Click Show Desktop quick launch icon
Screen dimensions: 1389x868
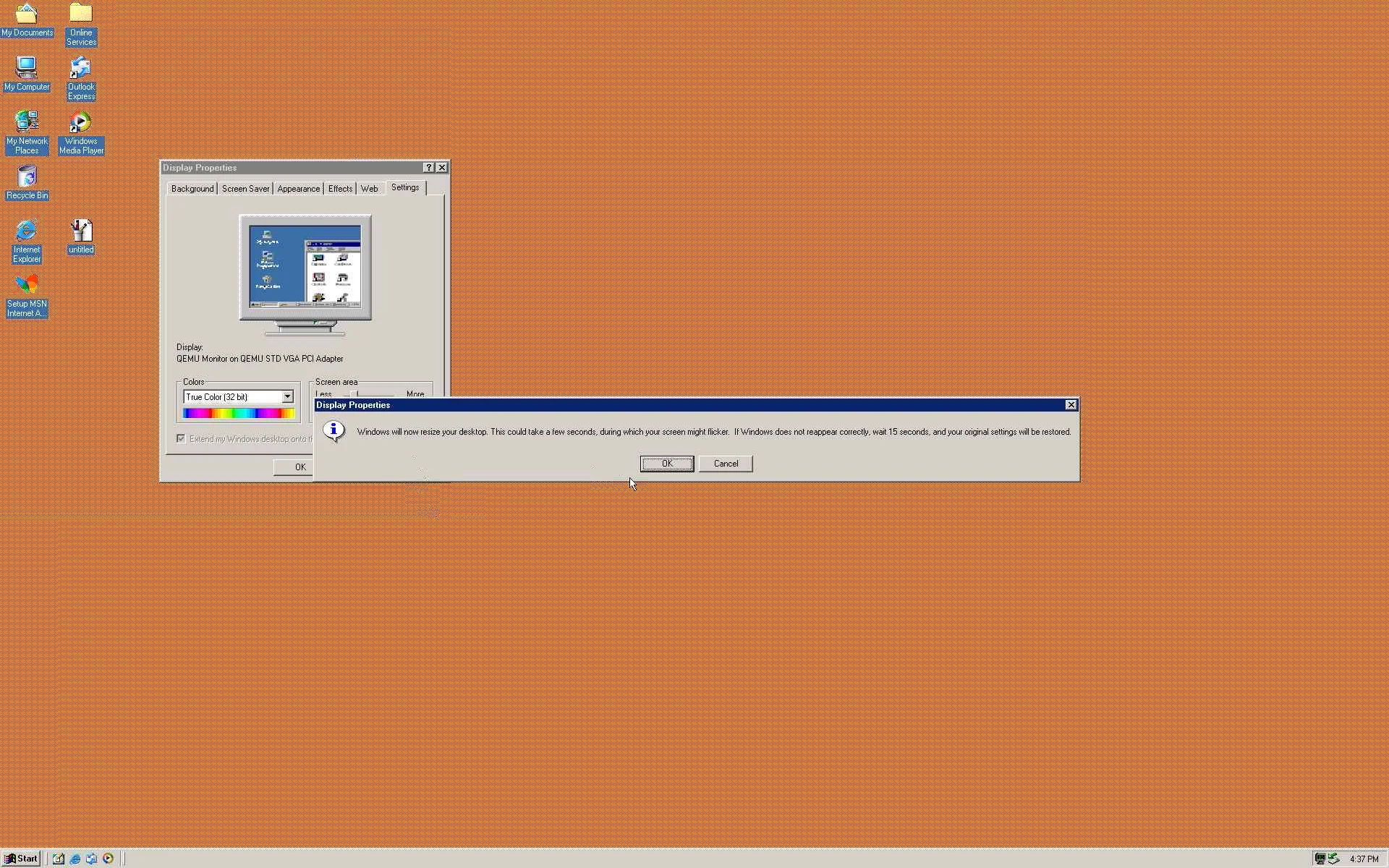(x=59, y=859)
